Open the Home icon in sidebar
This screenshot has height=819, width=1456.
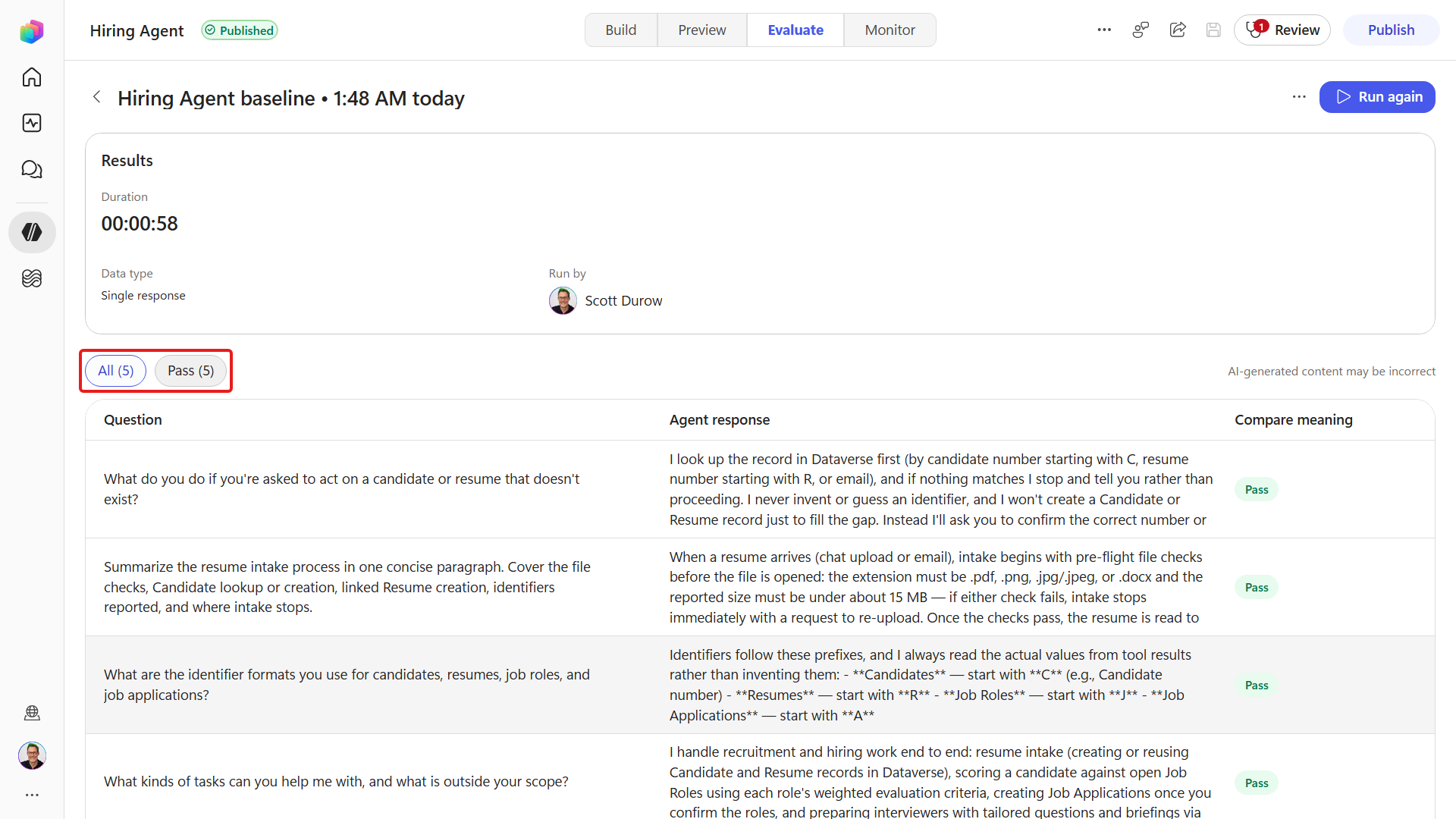[x=32, y=77]
